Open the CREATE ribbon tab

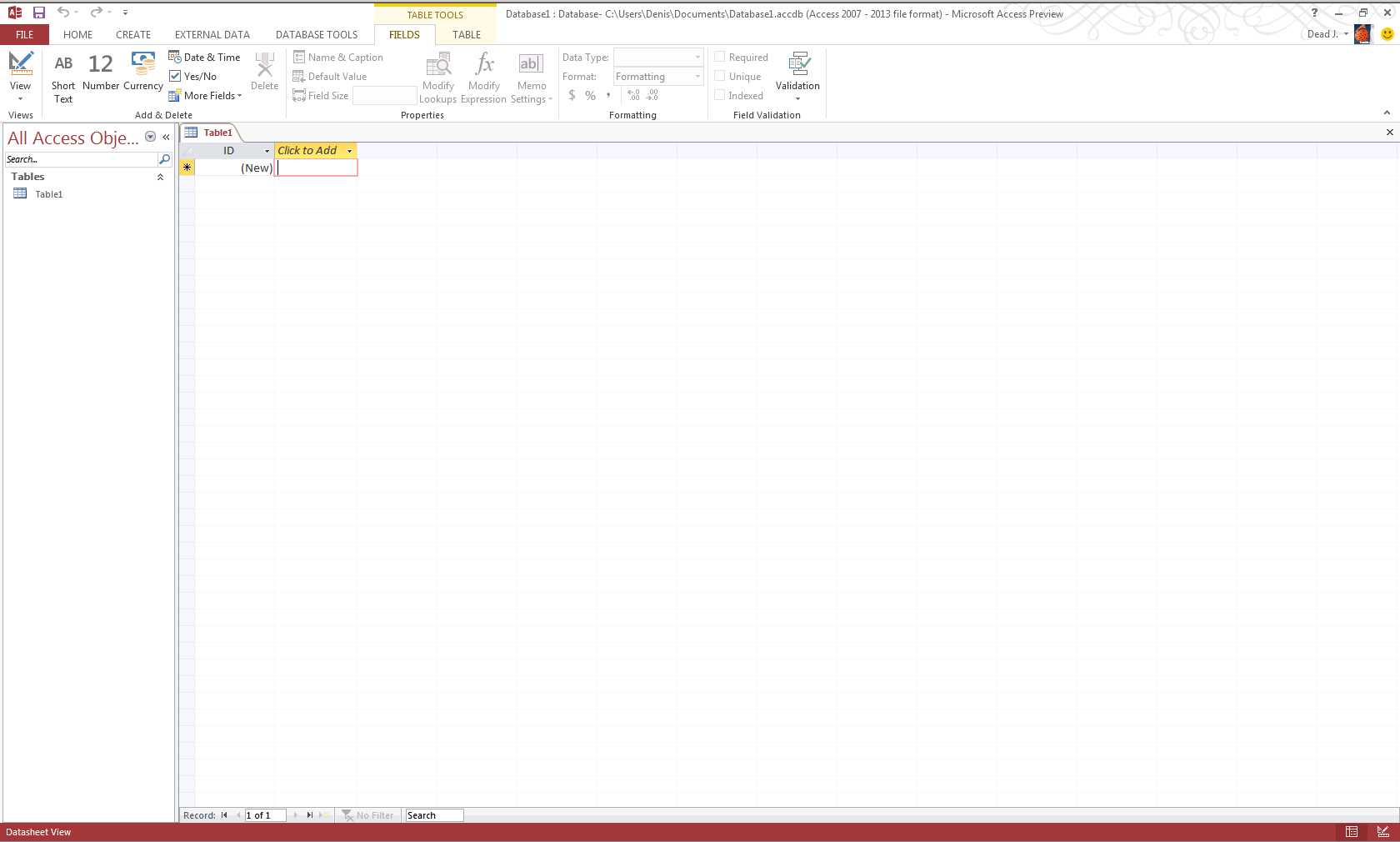point(133,35)
